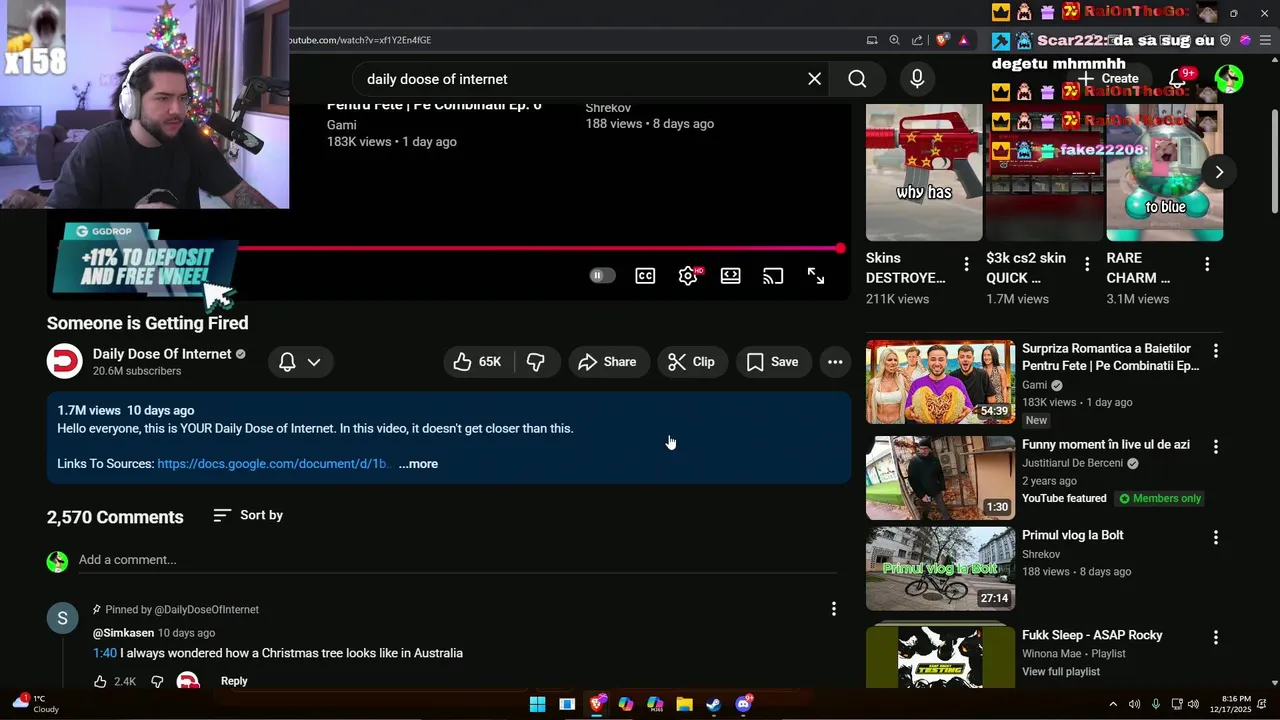This screenshot has height=720, width=1280.
Task: Toggle the autoplay switch in the player
Action: click(x=602, y=276)
